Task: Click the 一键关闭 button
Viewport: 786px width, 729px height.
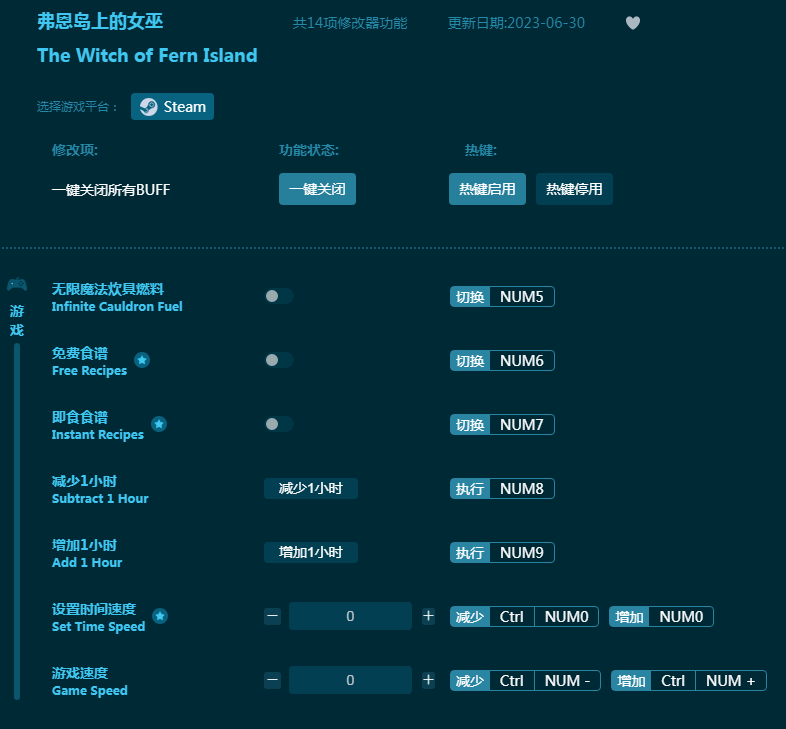Action: 317,189
